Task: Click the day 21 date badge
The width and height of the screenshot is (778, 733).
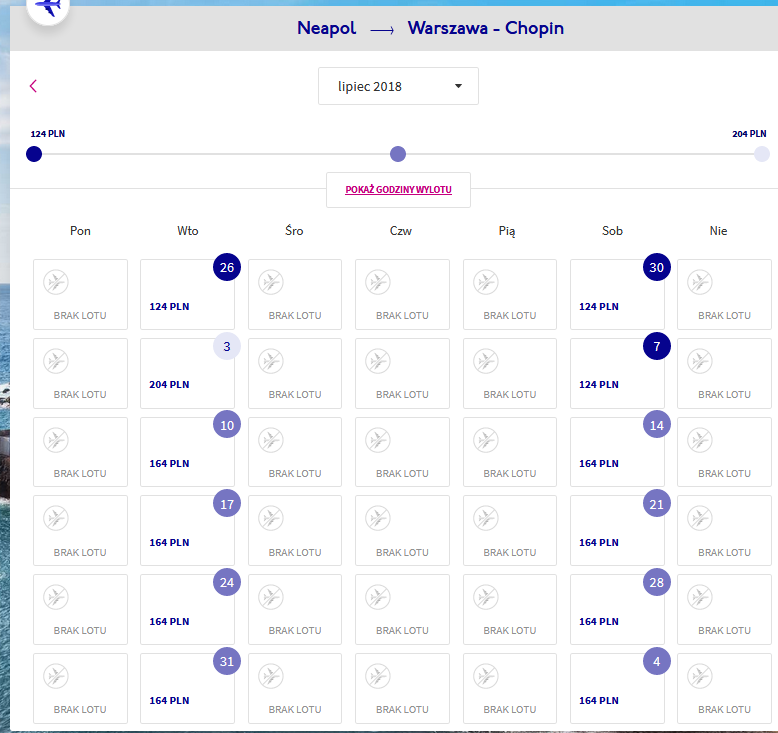Action: [656, 504]
